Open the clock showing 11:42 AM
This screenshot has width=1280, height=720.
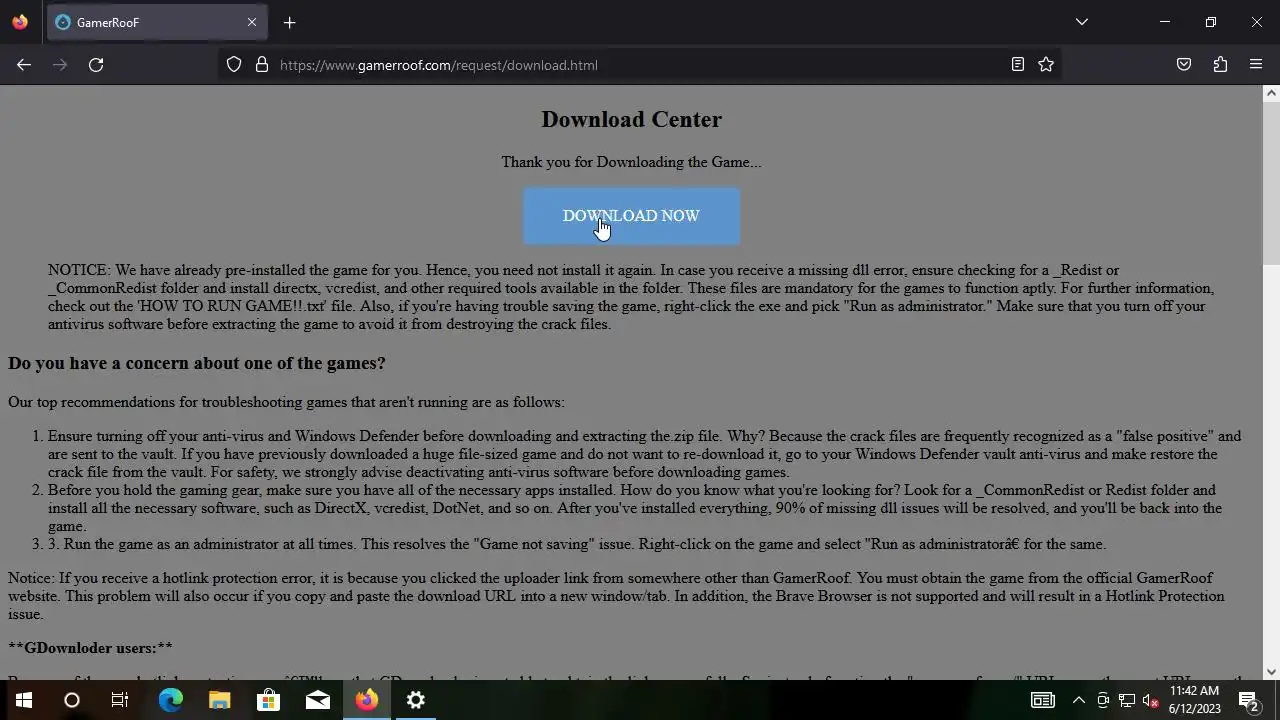pos(1194,700)
